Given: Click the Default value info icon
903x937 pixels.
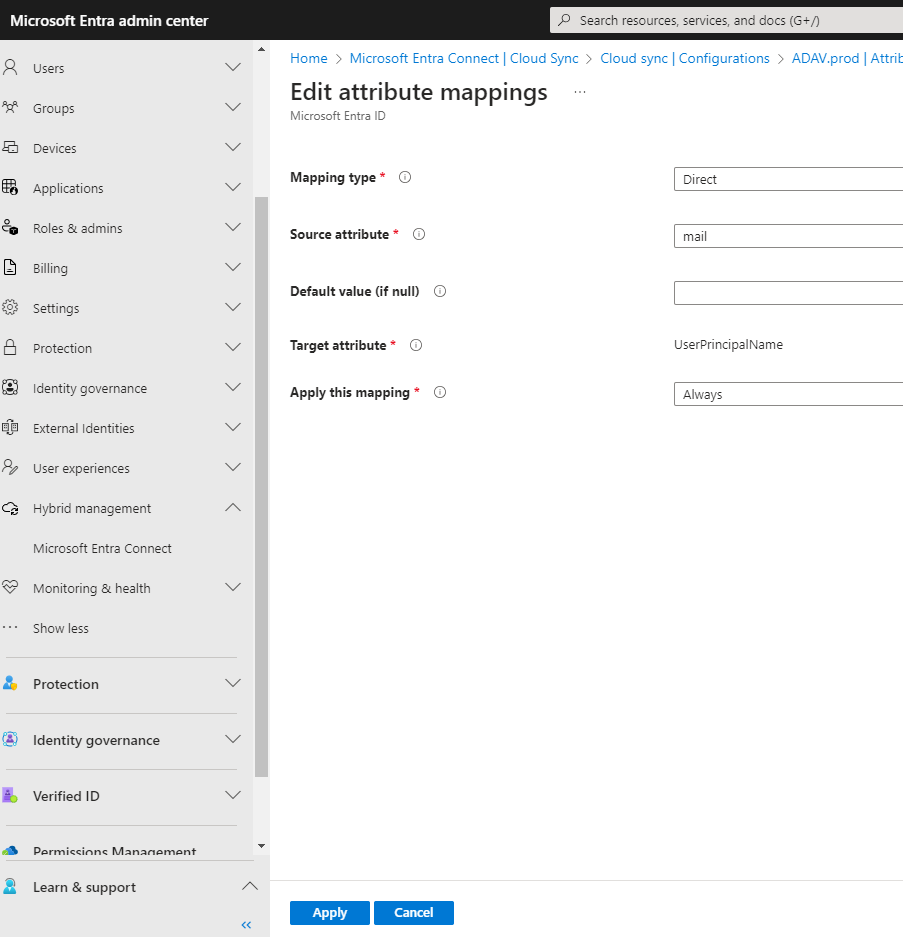Looking at the screenshot, I should (440, 292).
